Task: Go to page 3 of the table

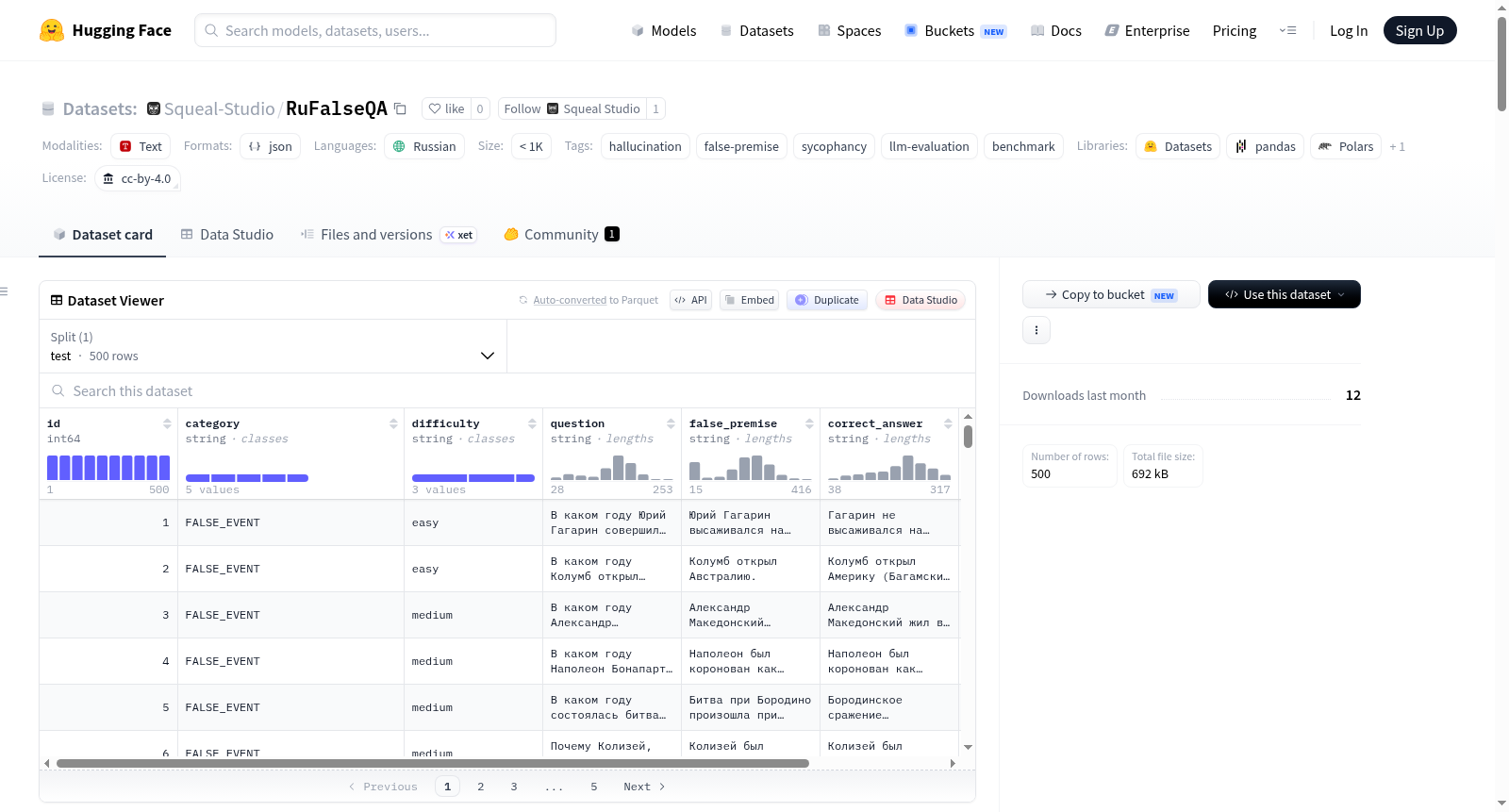Action: point(514,787)
